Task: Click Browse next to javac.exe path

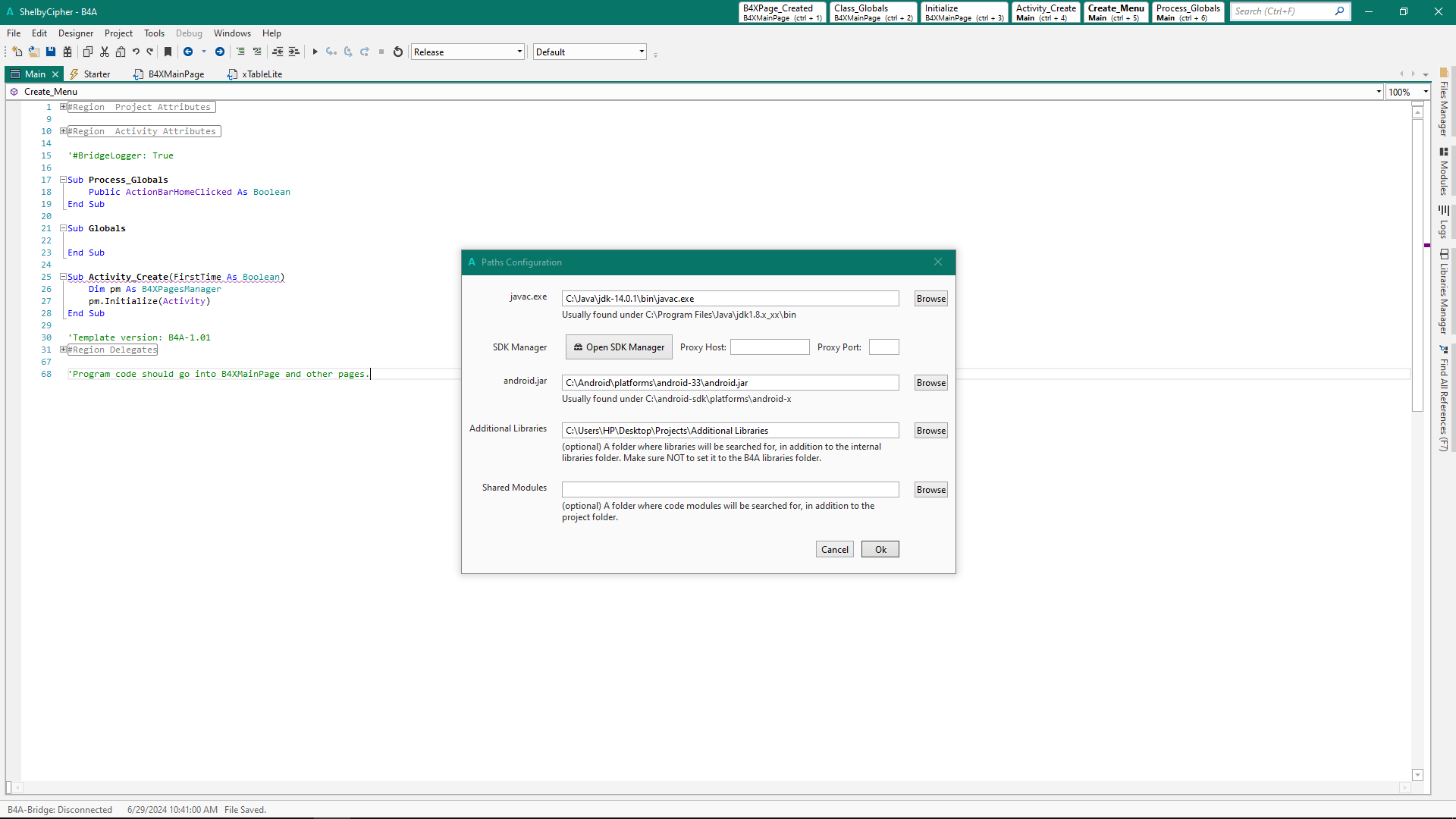Action: point(930,299)
